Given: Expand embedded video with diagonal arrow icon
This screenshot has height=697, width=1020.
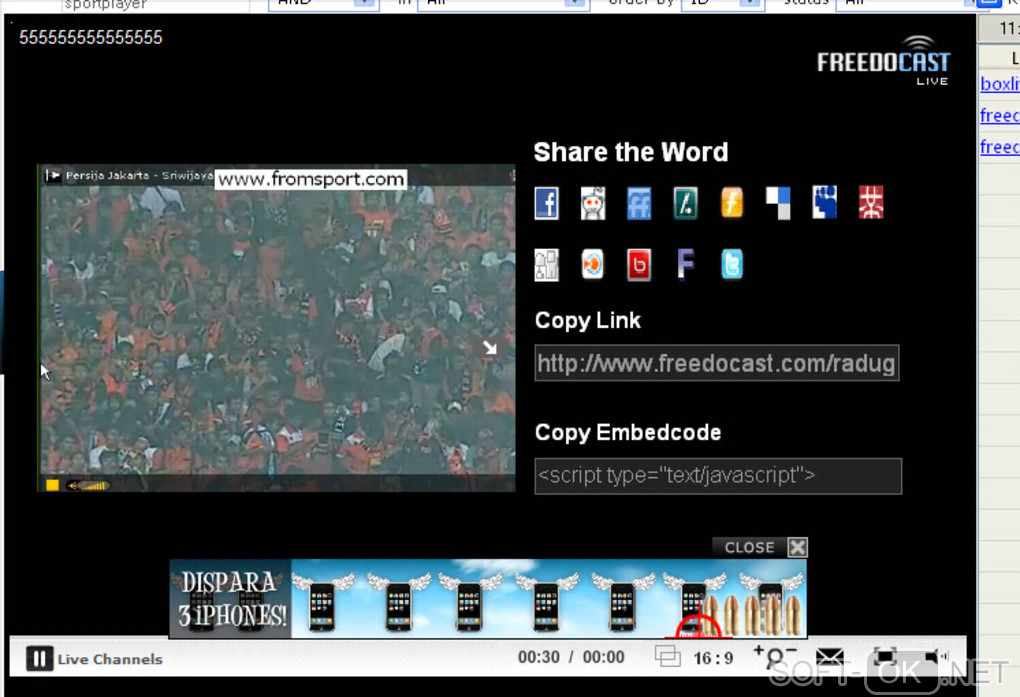Looking at the screenshot, I should click(490, 348).
